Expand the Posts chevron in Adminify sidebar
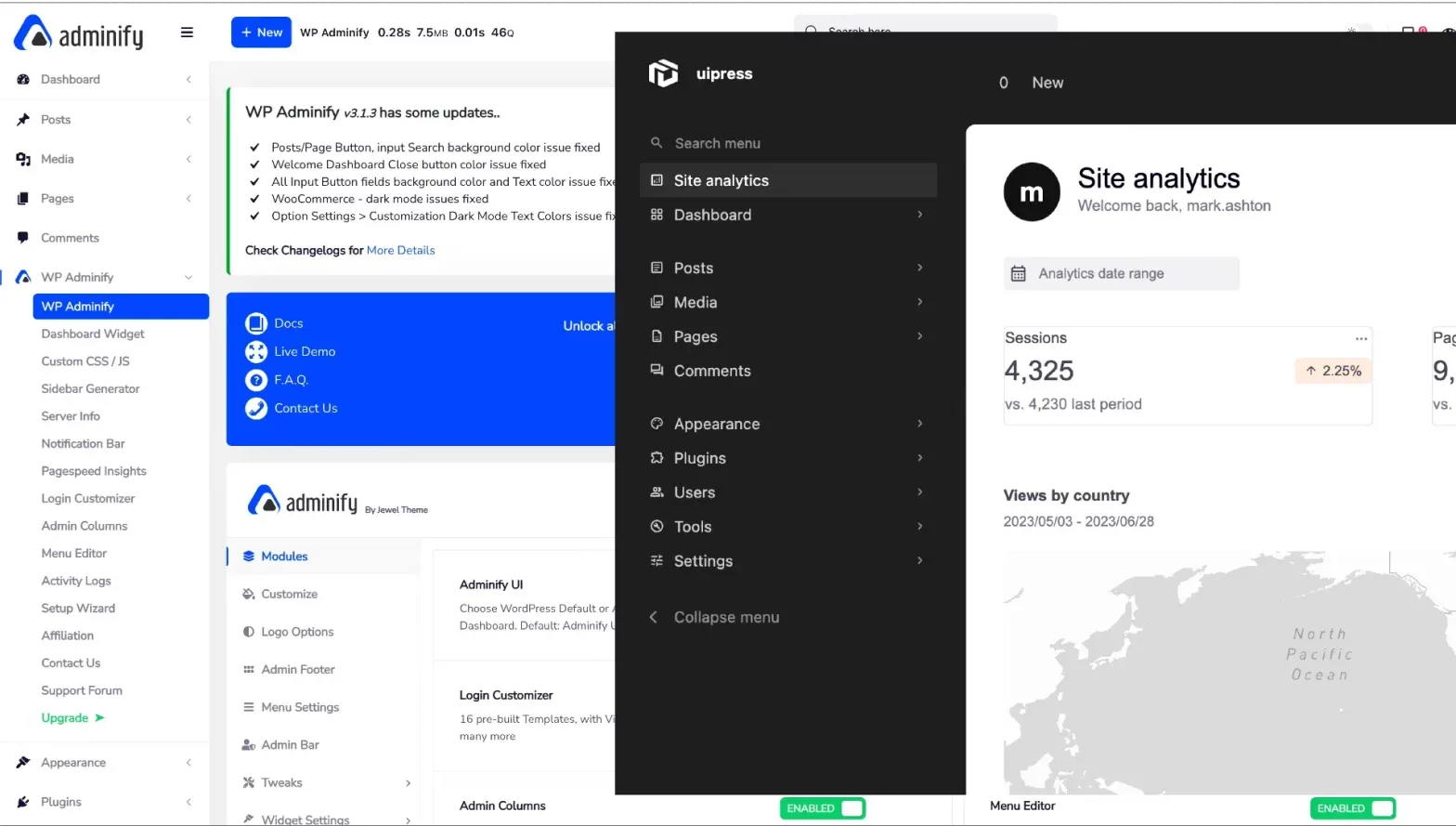Viewport: 1456px width, 826px height. pyautogui.click(x=188, y=120)
